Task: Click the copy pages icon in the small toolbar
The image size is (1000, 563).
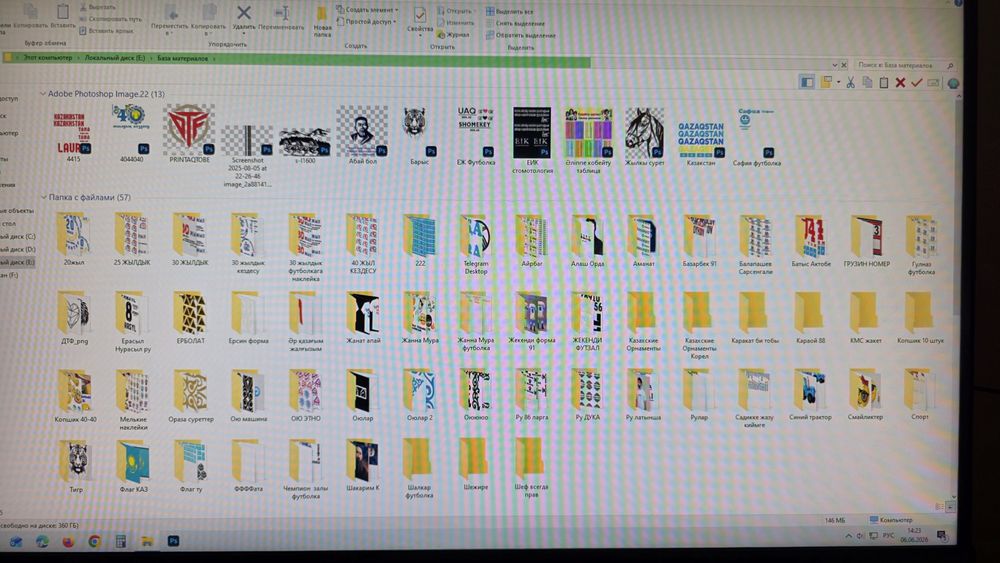Action: click(867, 82)
